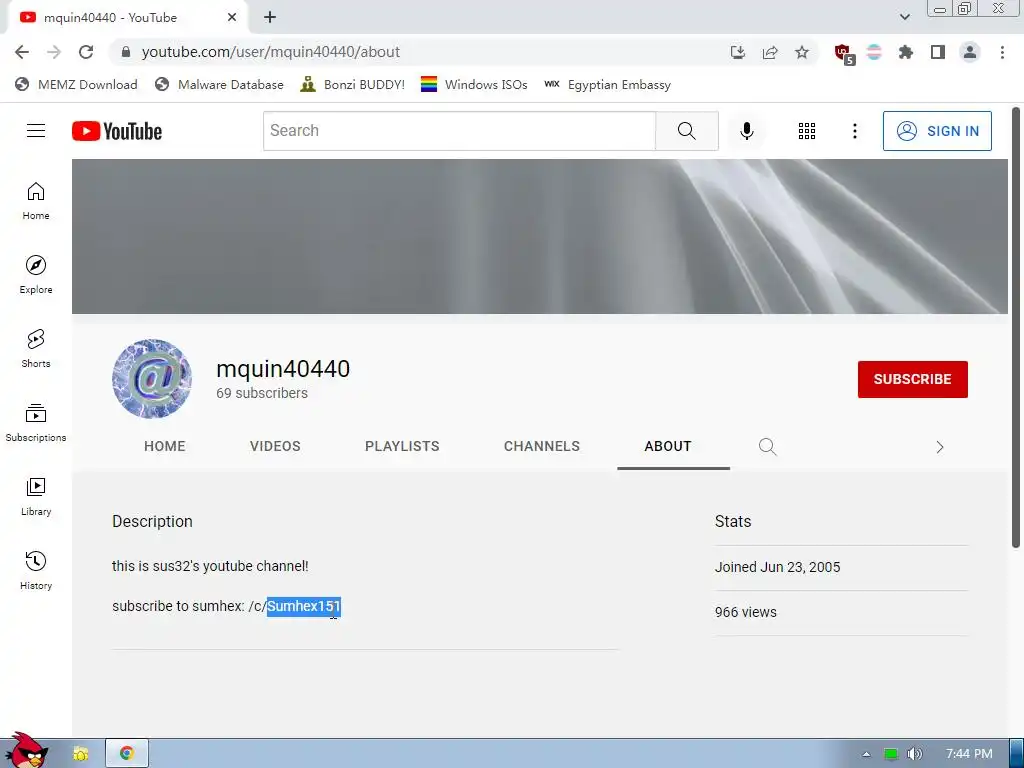This screenshot has height=768, width=1024.
Task: Click the '966 views' stat
Action: 745,612
